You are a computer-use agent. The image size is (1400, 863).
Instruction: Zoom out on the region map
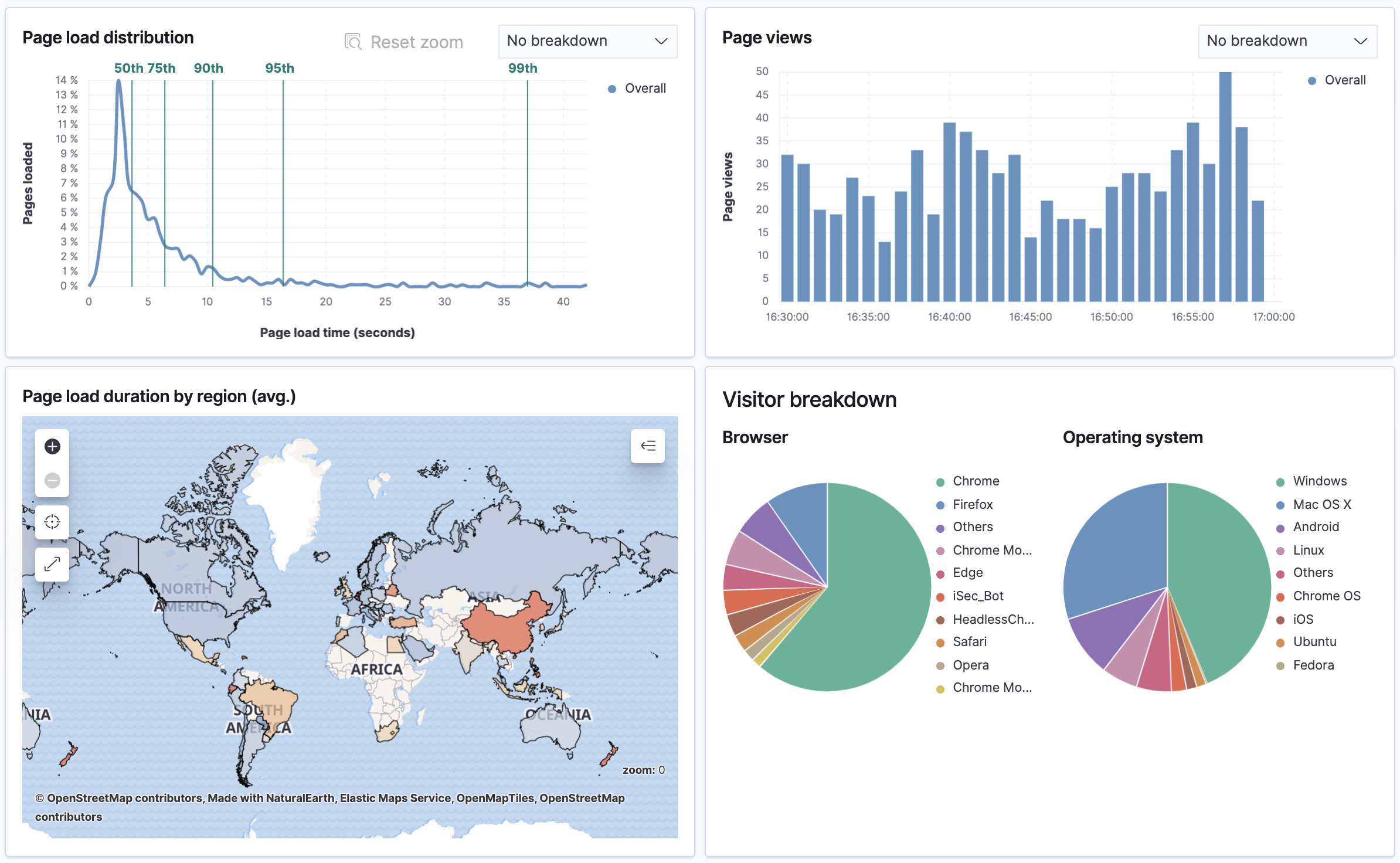click(x=52, y=480)
